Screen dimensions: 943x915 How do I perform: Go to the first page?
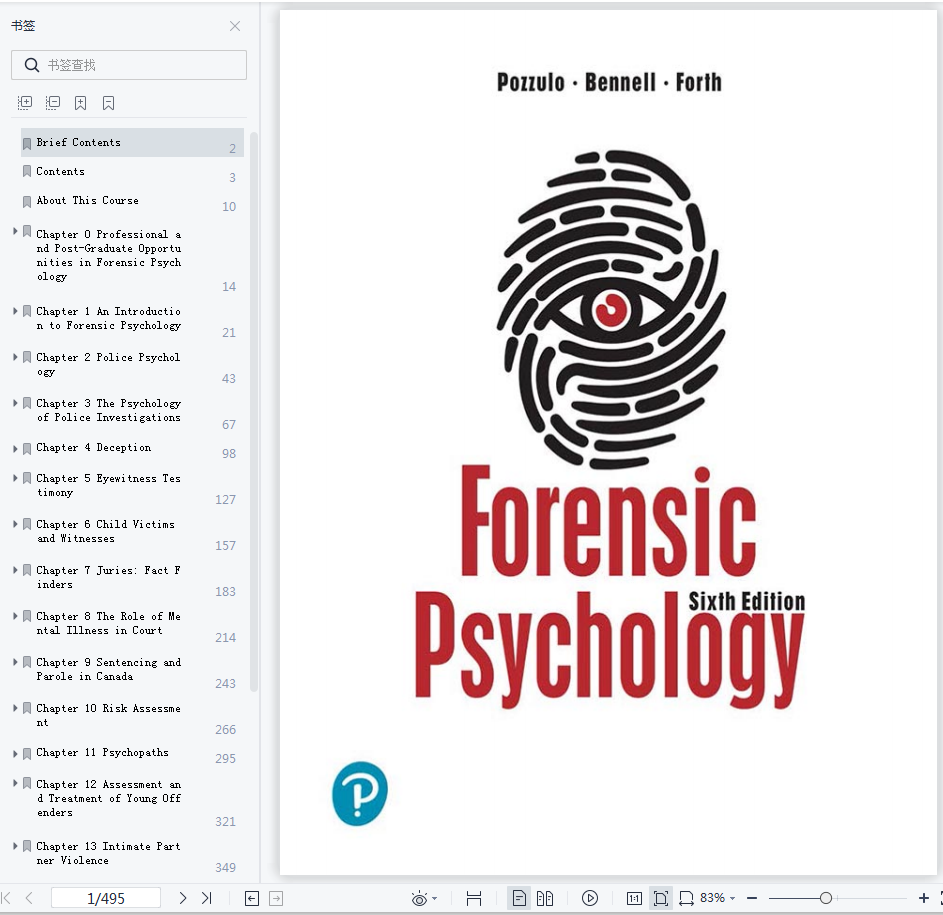click(7, 898)
